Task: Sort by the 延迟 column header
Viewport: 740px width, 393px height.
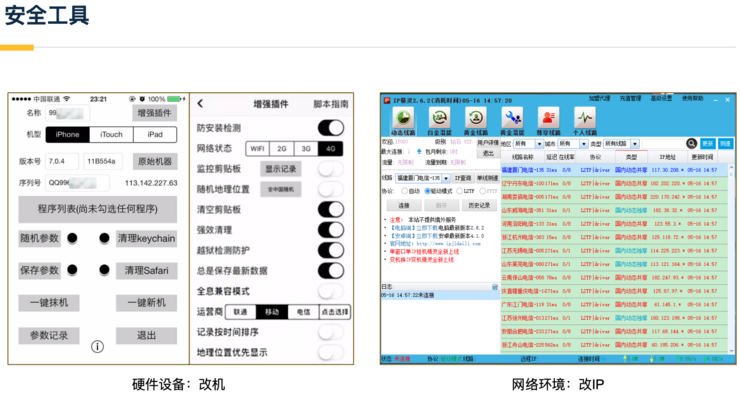Action: click(x=551, y=157)
